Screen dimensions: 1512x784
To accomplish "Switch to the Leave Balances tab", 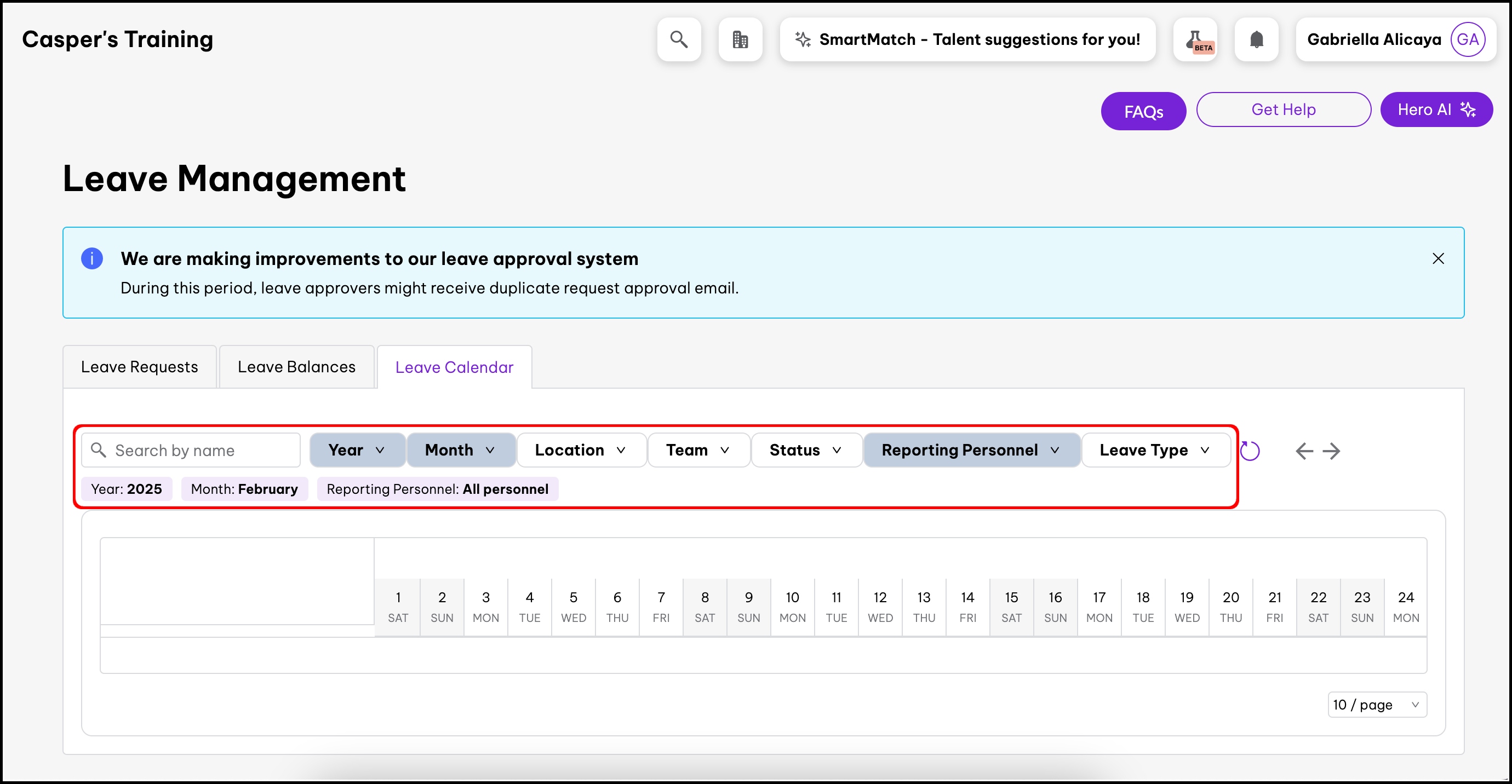I will [296, 367].
